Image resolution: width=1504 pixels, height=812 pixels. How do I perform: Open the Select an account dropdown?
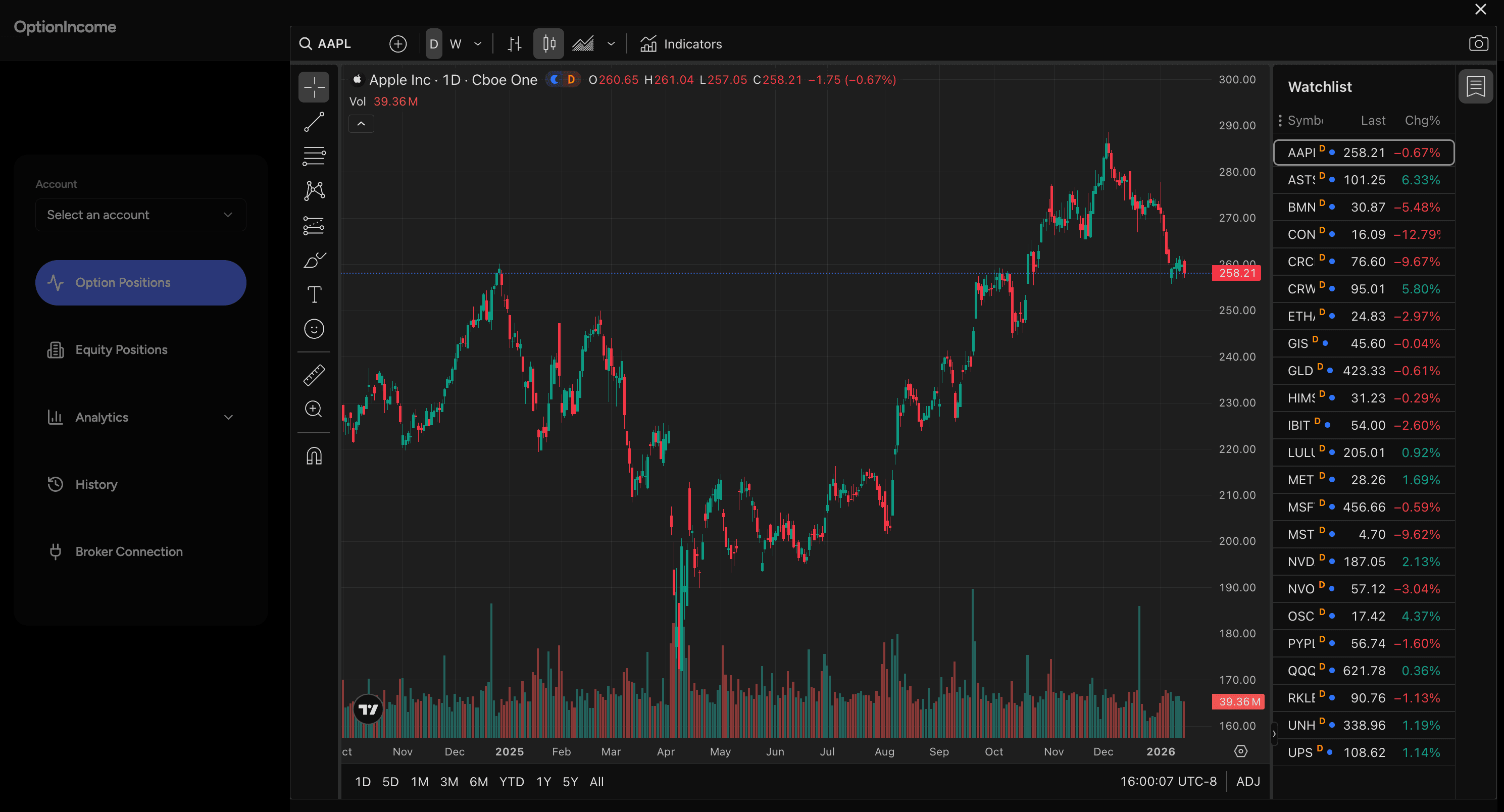140,215
